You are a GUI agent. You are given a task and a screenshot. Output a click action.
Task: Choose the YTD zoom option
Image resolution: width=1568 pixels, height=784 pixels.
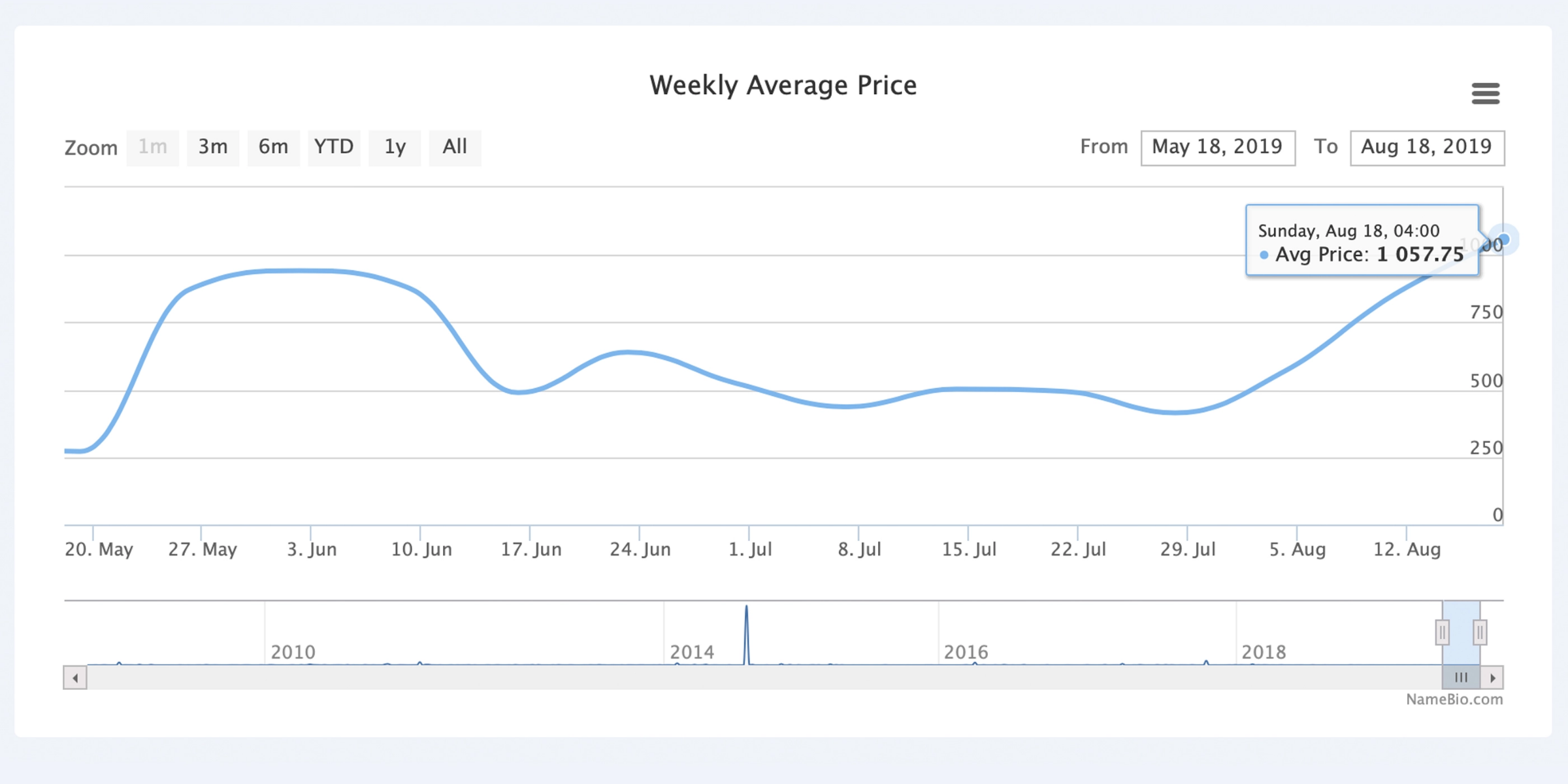(334, 147)
